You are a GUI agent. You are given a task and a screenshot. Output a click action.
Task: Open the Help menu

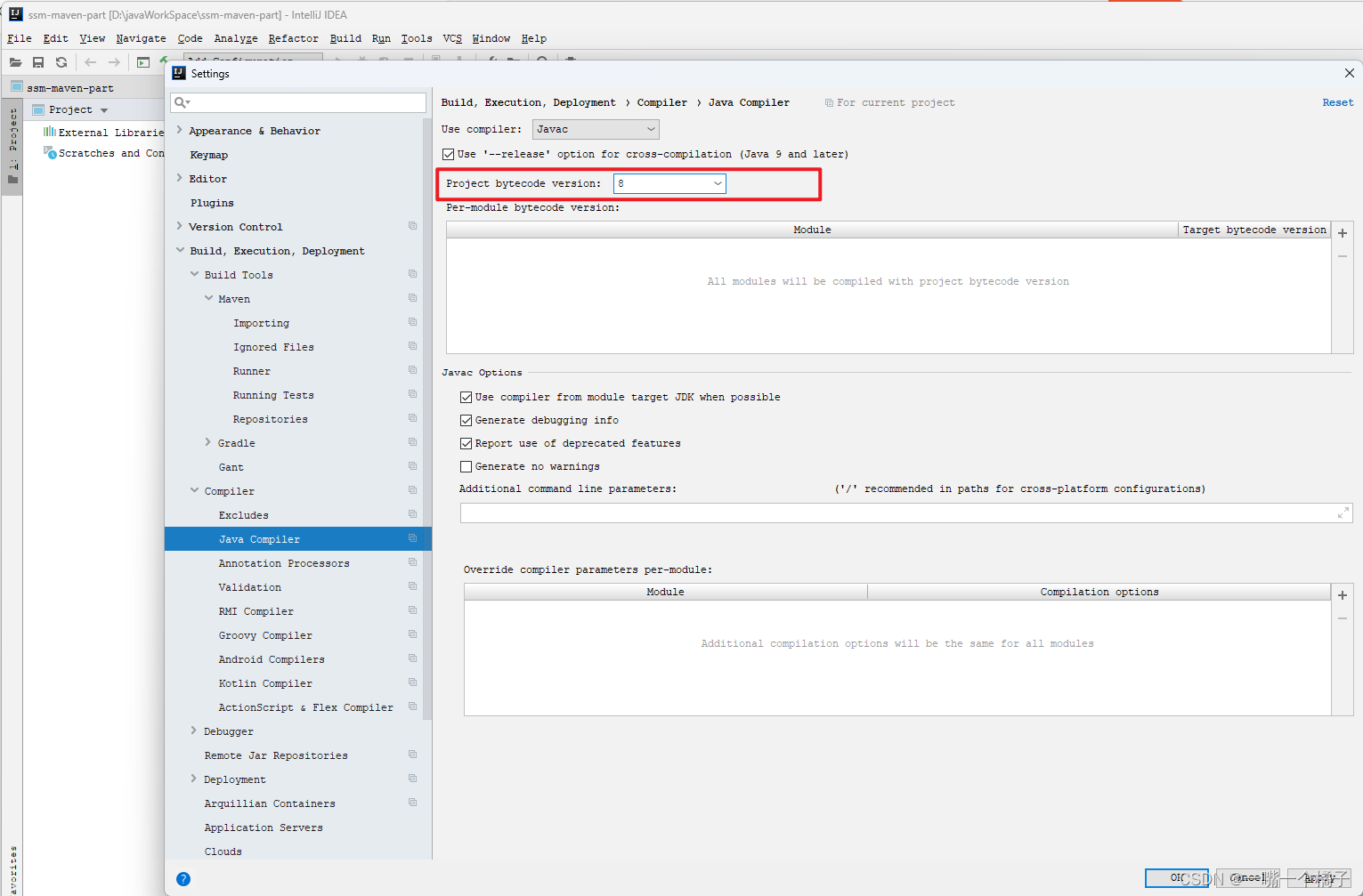(x=533, y=38)
